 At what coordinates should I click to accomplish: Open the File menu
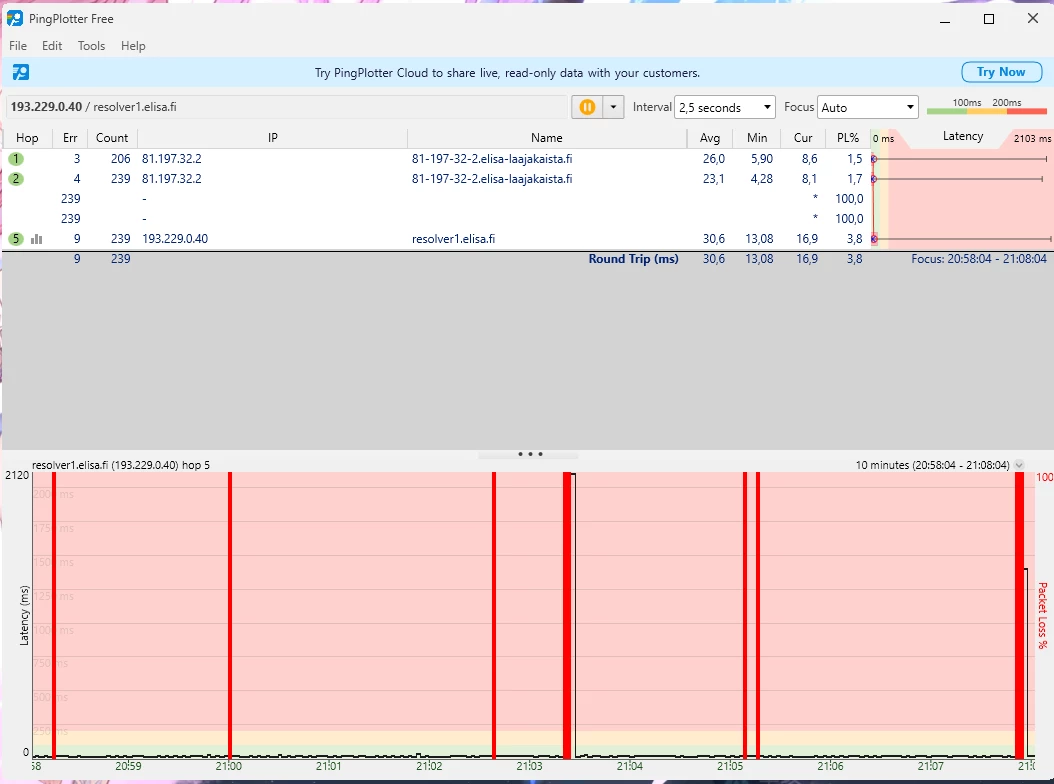pyautogui.click(x=18, y=46)
